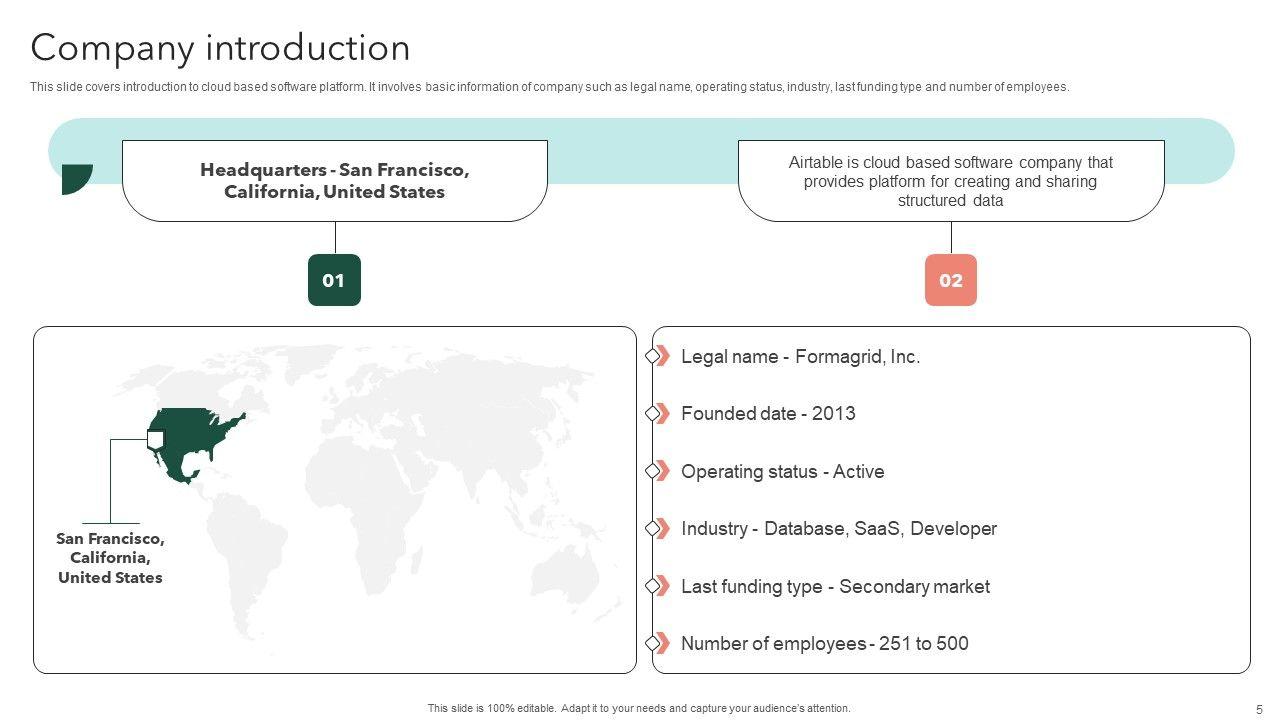Click the San Francisco map callout label
Image resolution: width=1280 pixels, height=720 pixels.
pos(110,558)
